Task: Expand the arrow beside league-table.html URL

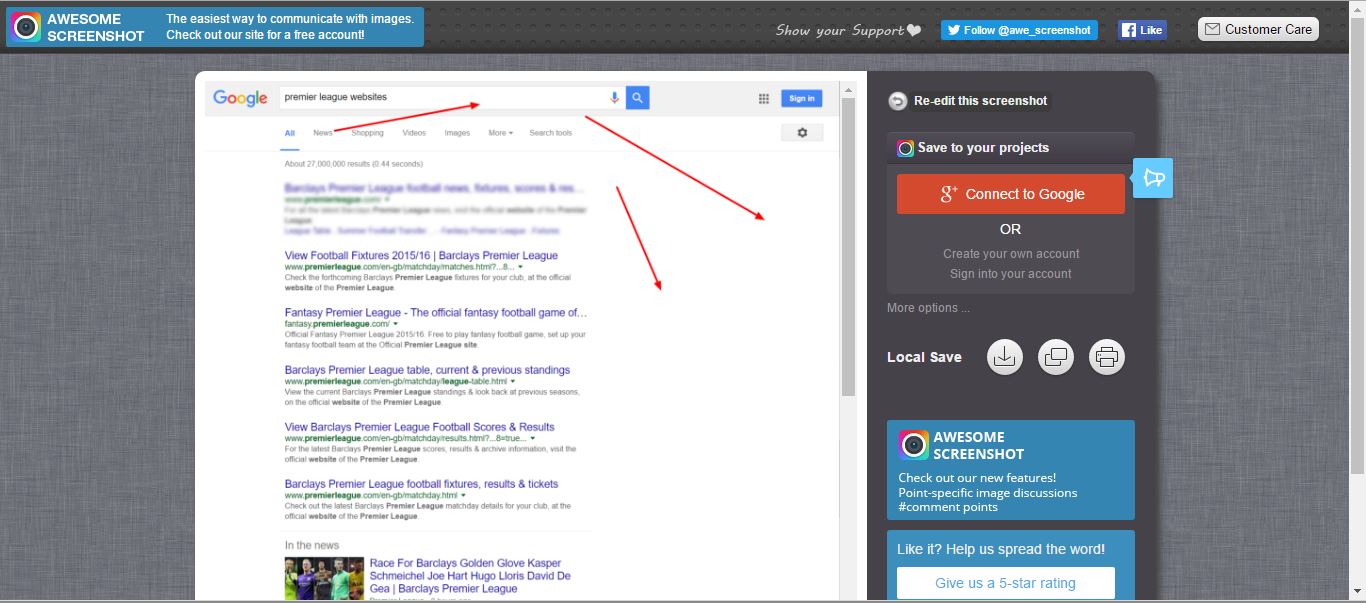Action: (x=513, y=382)
